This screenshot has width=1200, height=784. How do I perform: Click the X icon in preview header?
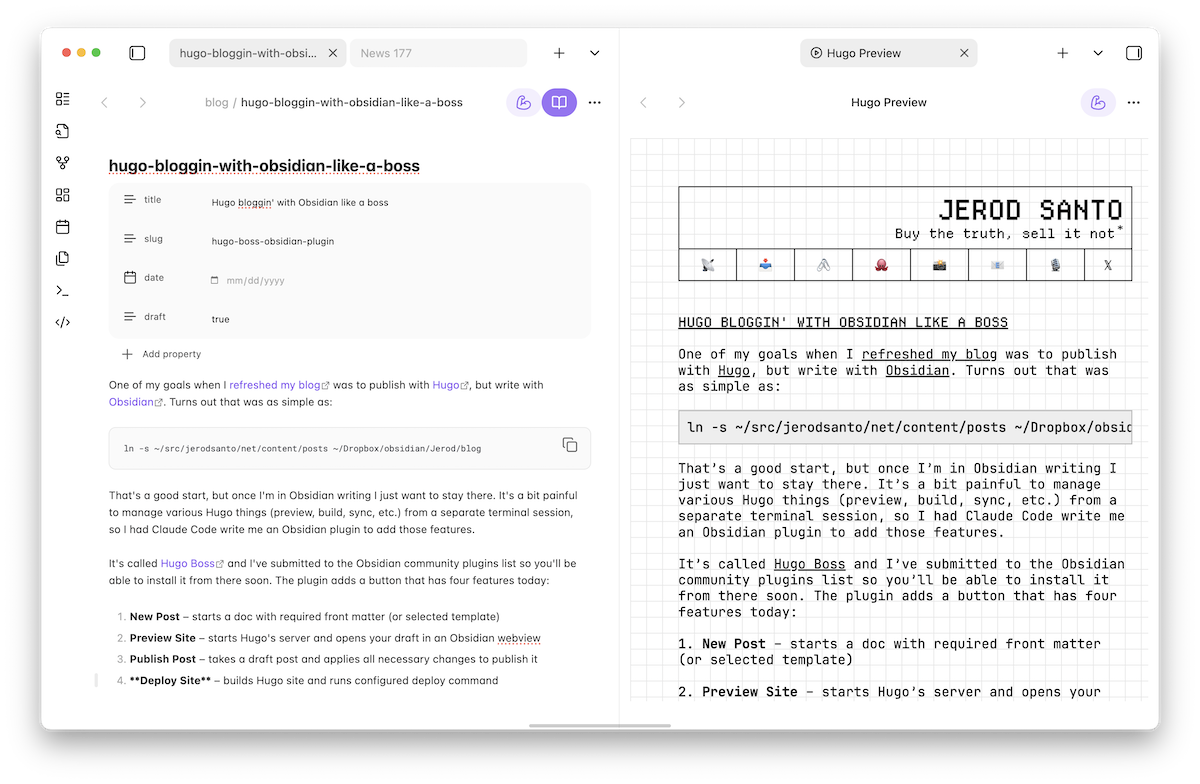pos(1107,265)
